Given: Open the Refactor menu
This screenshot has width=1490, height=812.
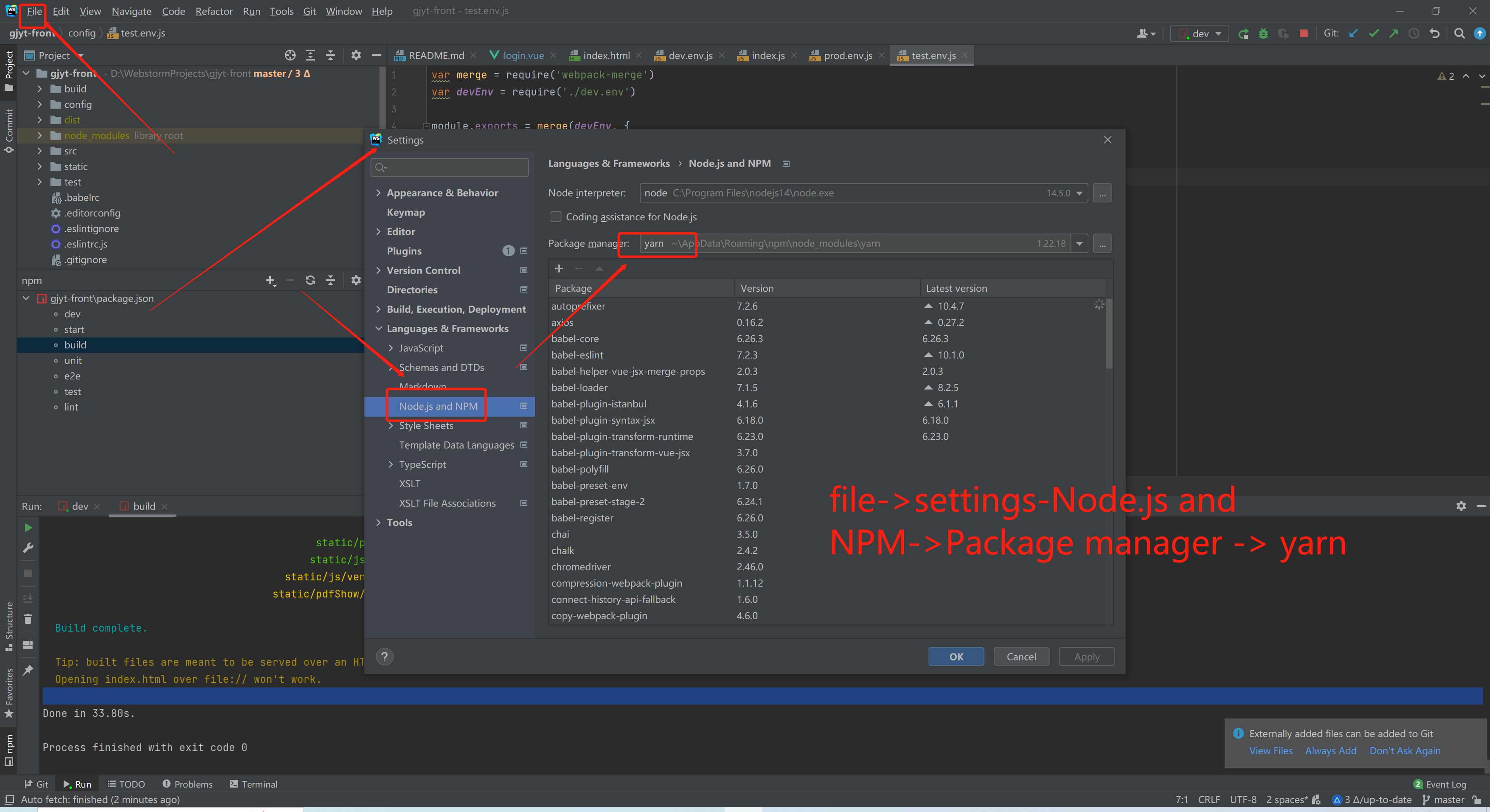Looking at the screenshot, I should pos(213,11).
